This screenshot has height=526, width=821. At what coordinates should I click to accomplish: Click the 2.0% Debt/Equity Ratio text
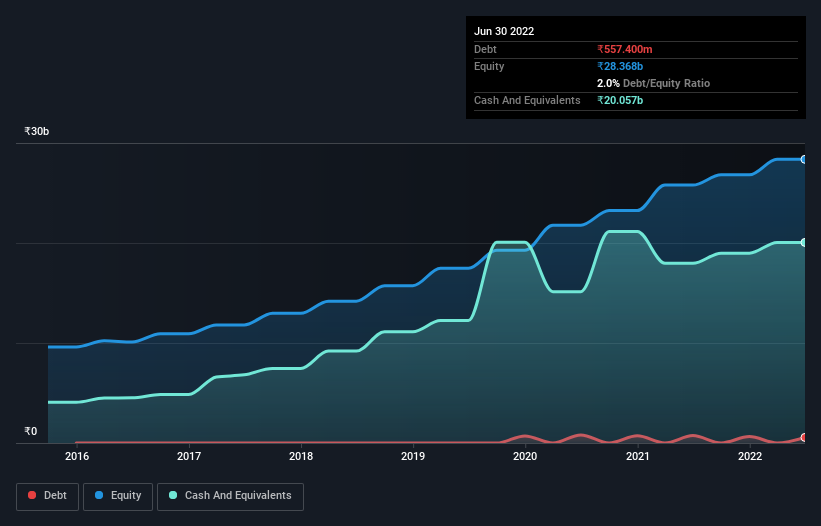point(653,83)
